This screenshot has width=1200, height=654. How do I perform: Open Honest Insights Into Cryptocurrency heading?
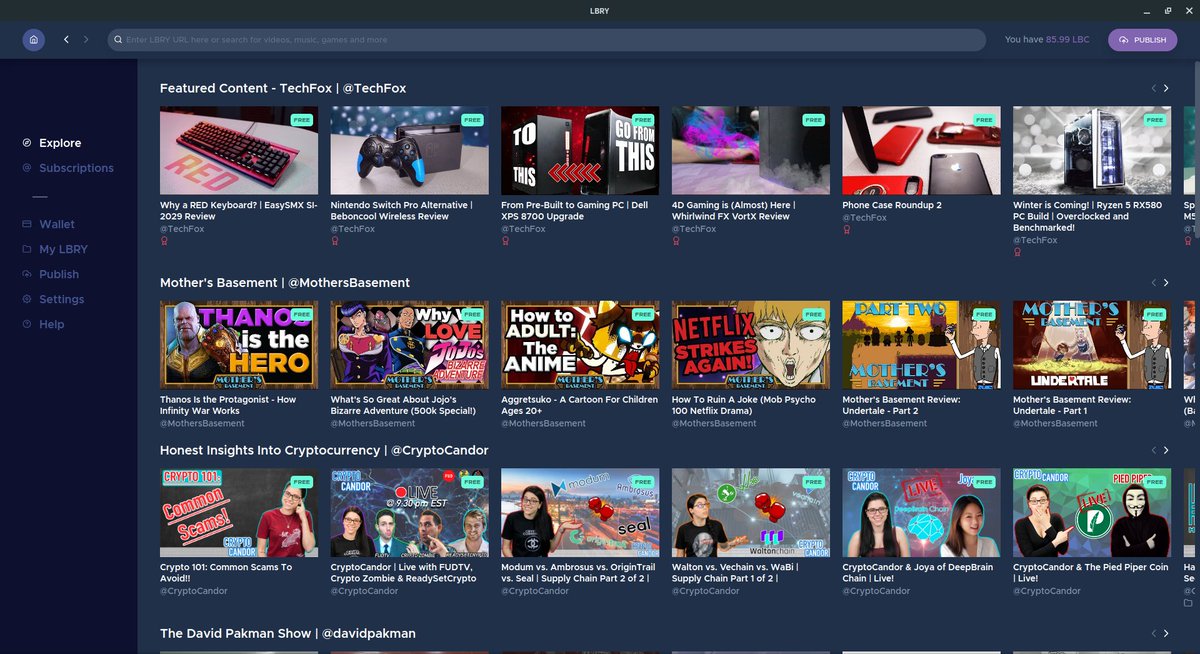point(324,450)
